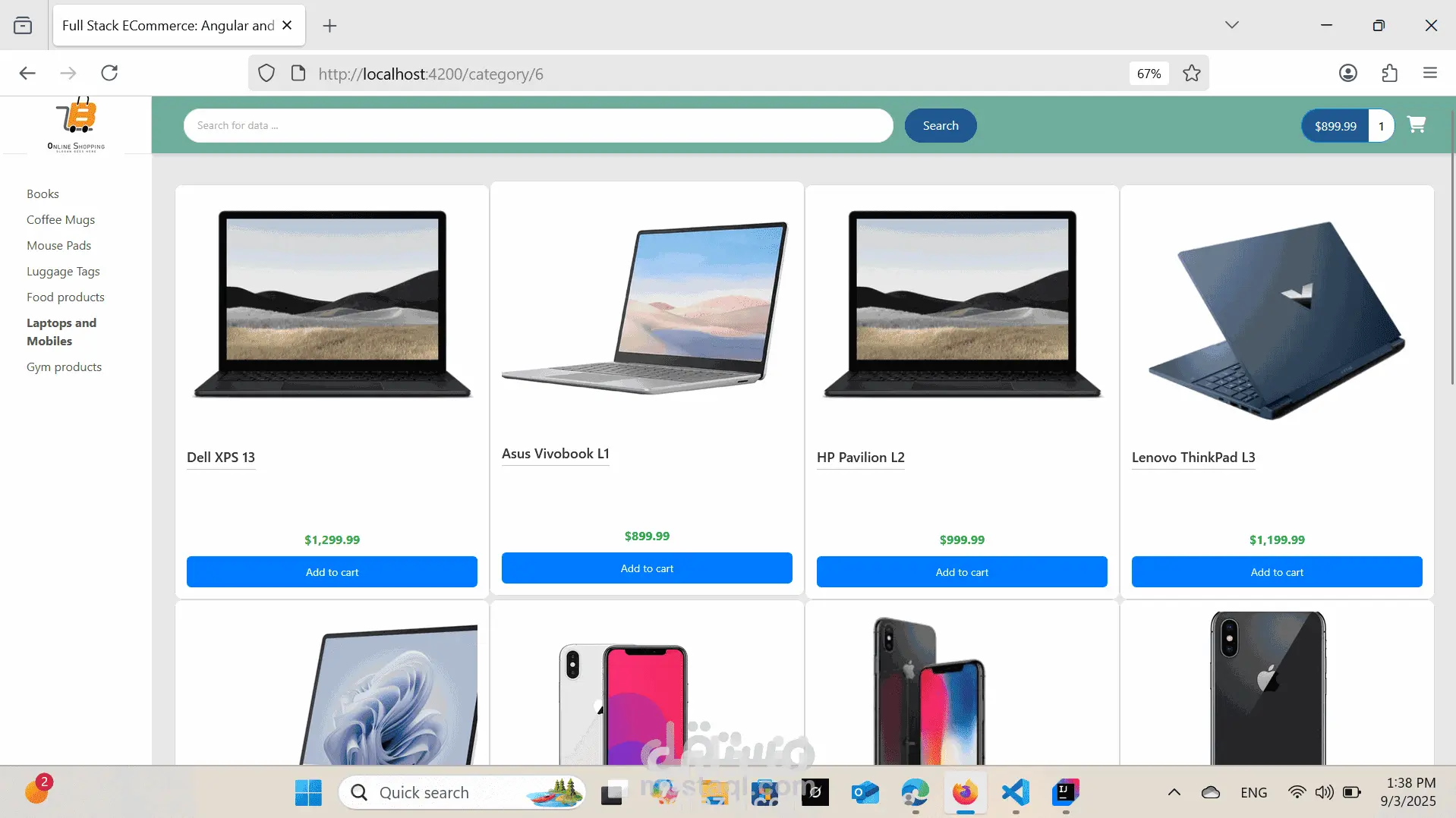1456x818 pixels.
Task: Click the Firefox taskbar icon
Action: coord(966,793)
